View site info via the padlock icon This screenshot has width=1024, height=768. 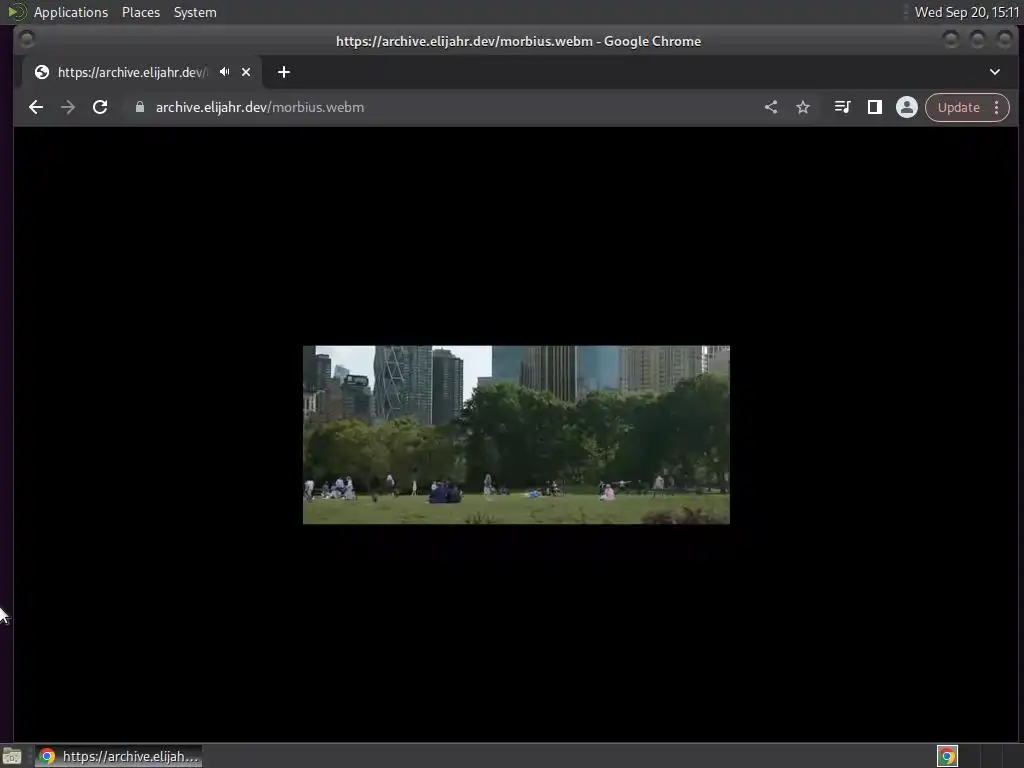click(140, 107)
